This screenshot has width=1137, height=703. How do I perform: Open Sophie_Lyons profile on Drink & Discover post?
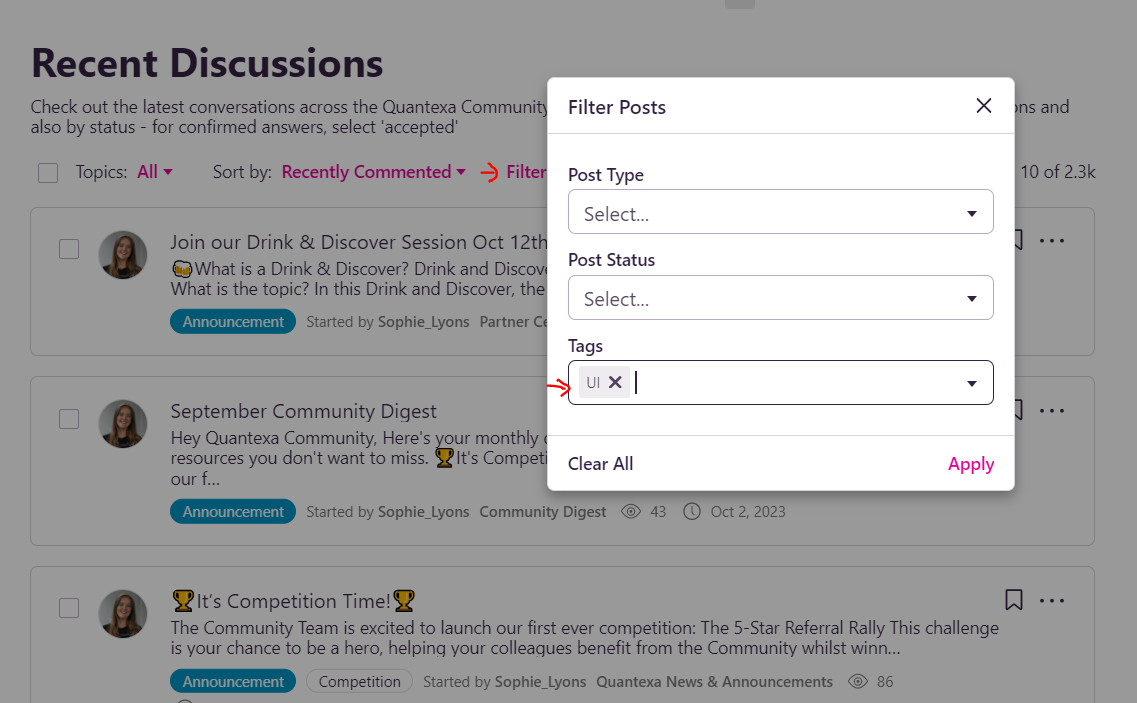tap(423, 321)
